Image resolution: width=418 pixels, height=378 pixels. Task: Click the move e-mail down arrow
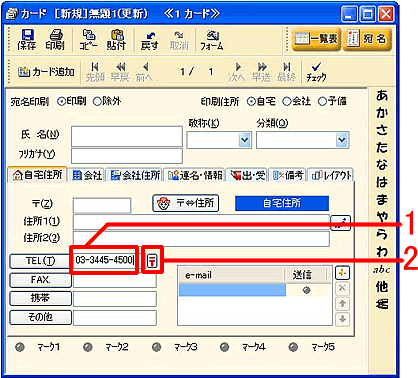[x=342, y=319]
